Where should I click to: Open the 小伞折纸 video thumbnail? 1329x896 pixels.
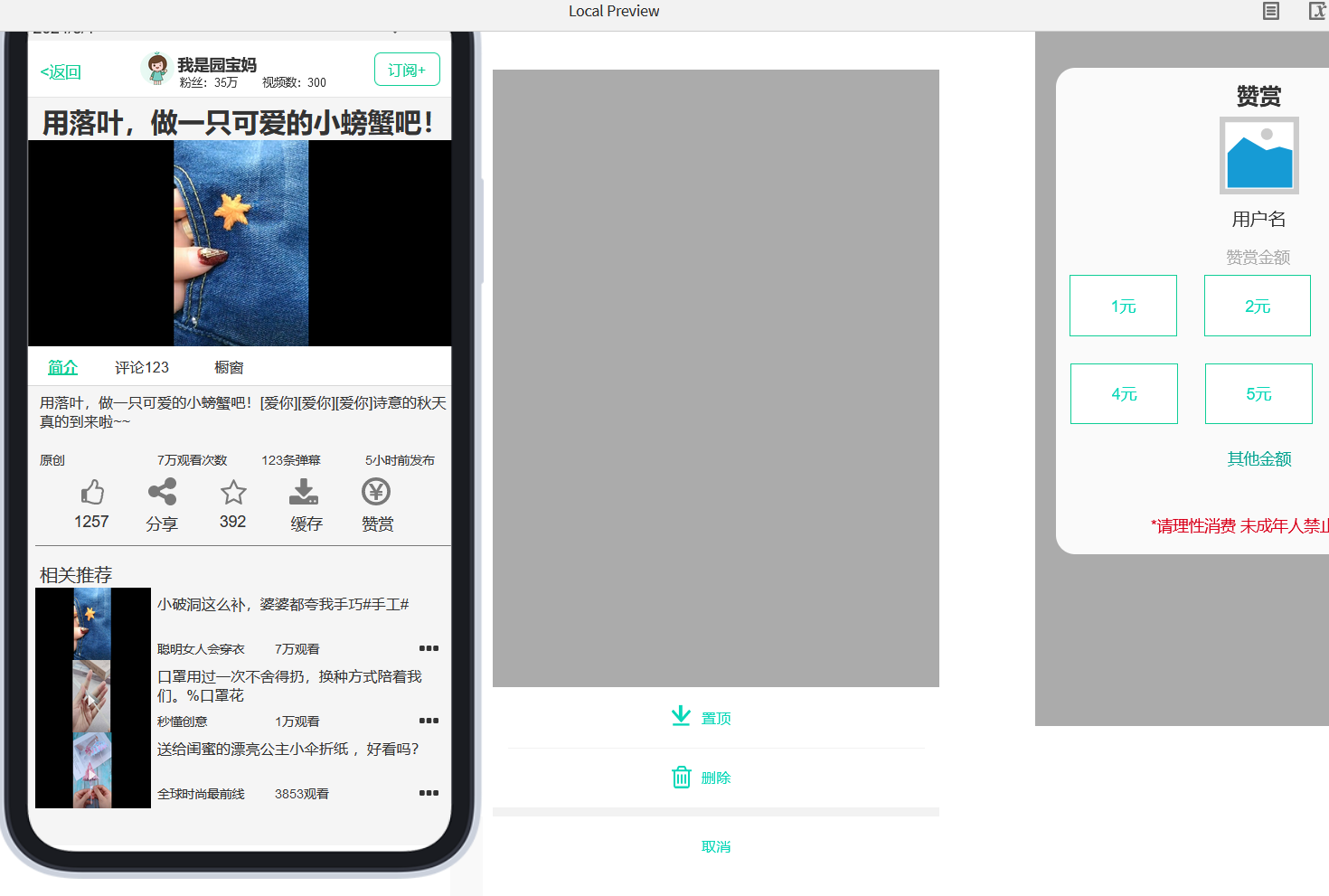93,770
